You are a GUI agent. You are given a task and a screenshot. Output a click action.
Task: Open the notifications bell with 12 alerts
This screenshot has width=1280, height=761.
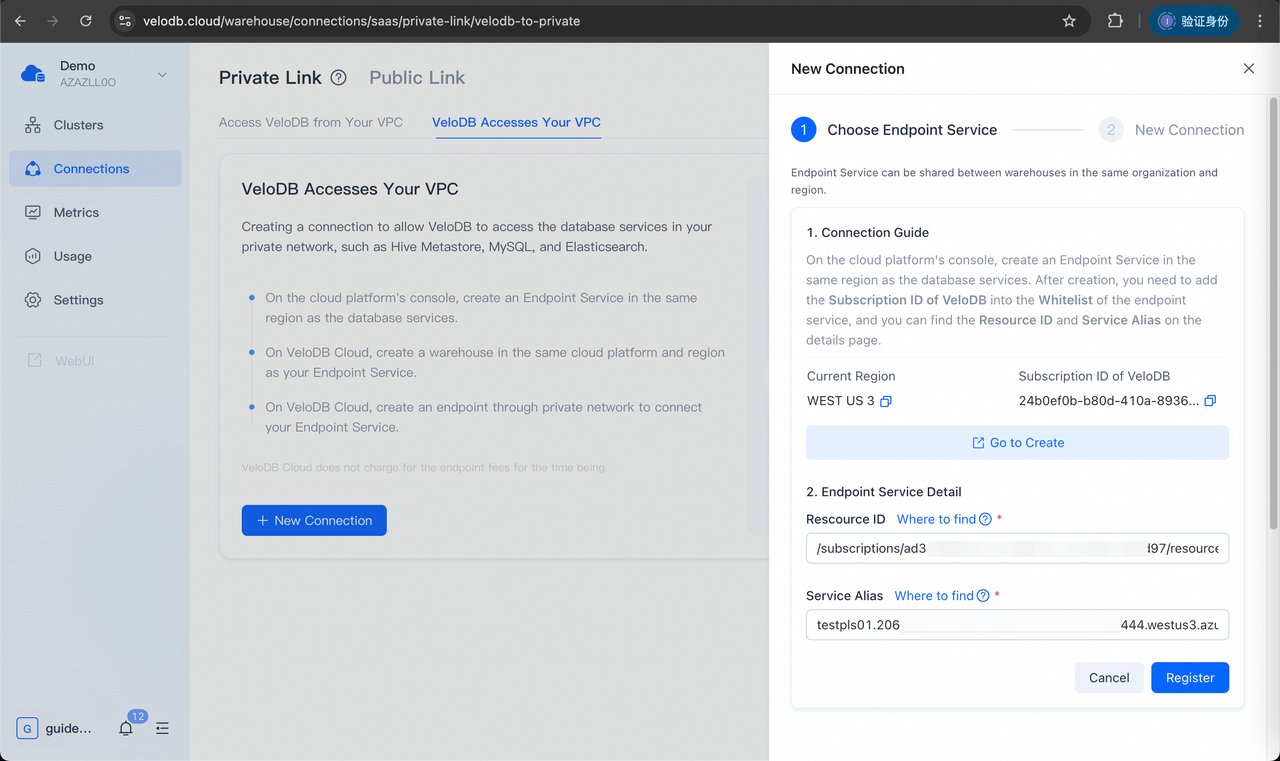[125, 728]
